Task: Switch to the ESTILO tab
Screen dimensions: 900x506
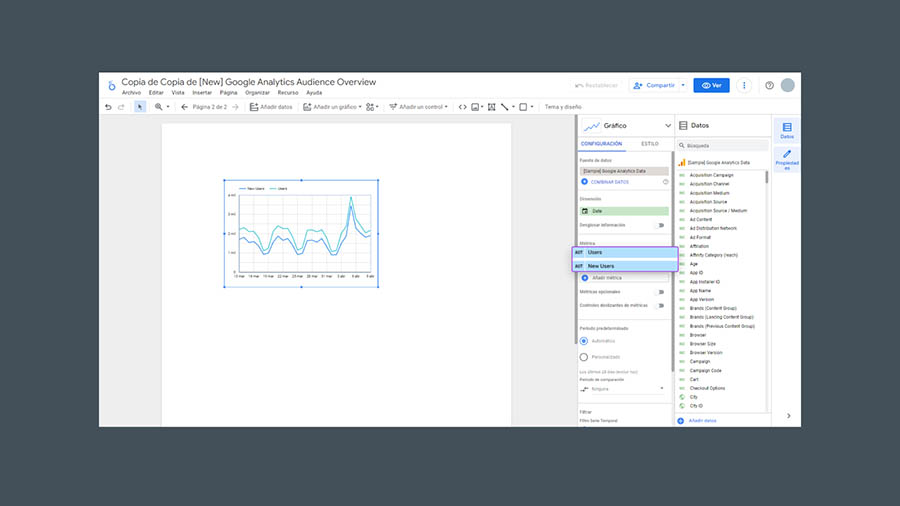Action: pyautogui.click(x=650, y=144)
